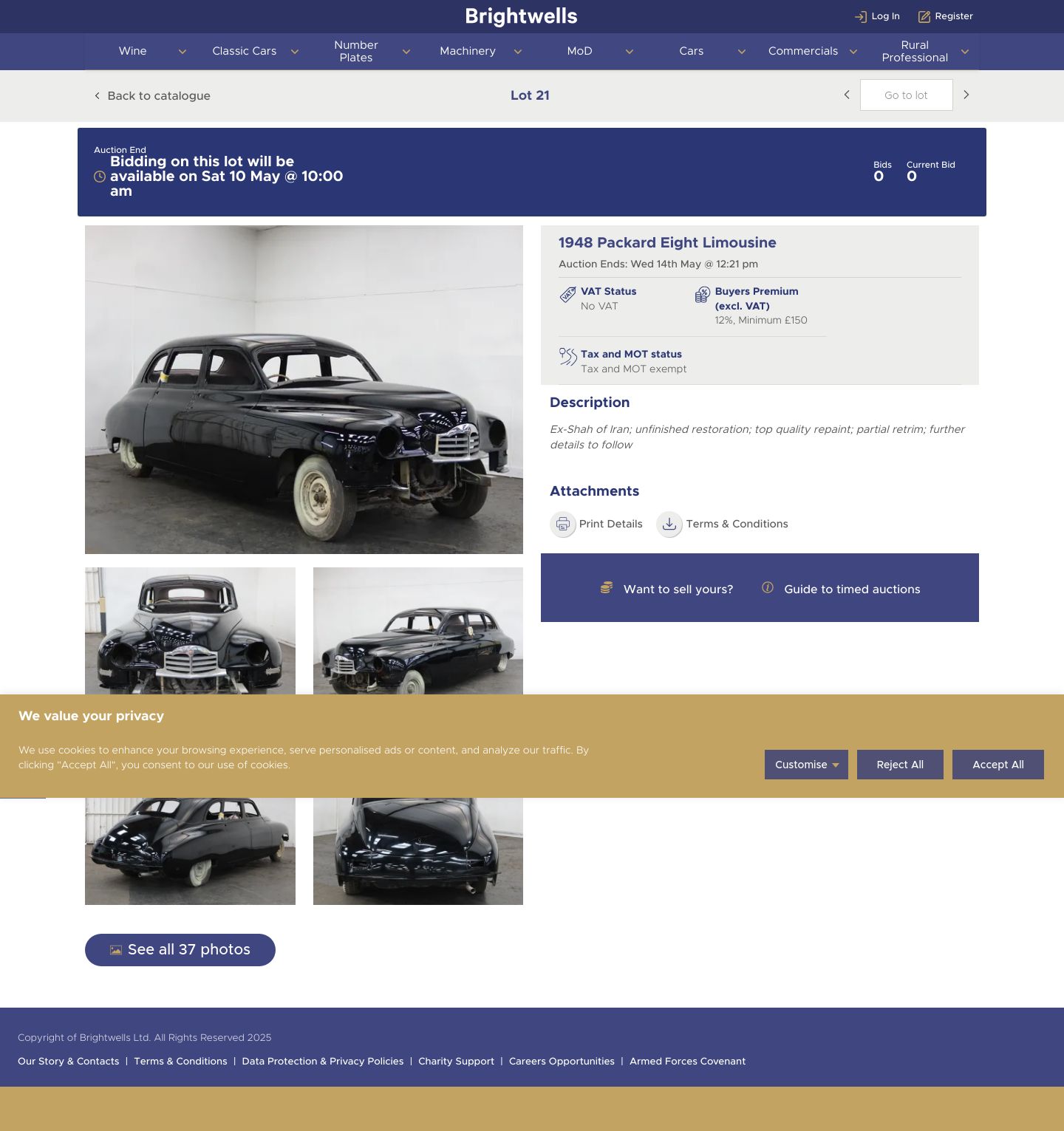Expand the MoD menu chevron
The width and height of the screenshot is (1064, 1131).
[630, 52]
